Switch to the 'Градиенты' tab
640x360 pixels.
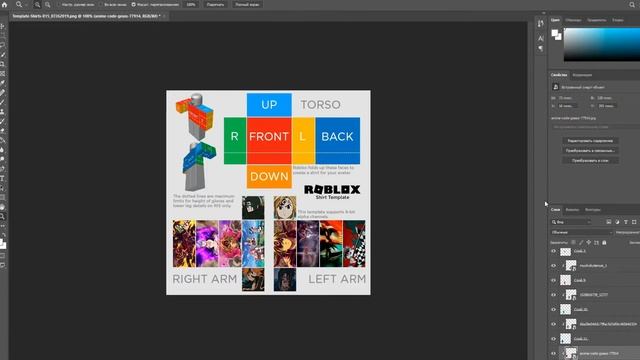point(596,20)
